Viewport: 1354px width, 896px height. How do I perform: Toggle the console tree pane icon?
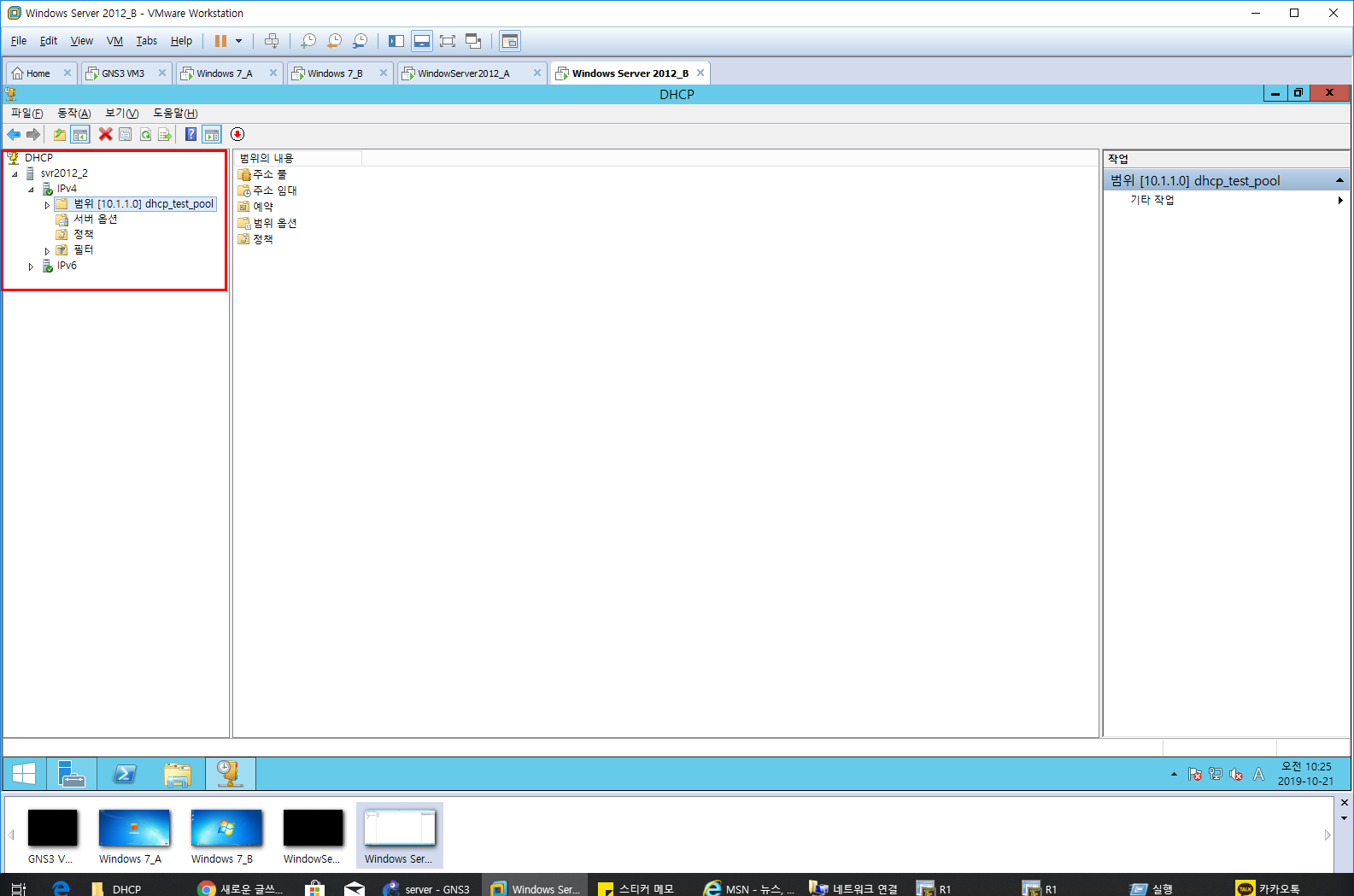(x=80, y=134)
